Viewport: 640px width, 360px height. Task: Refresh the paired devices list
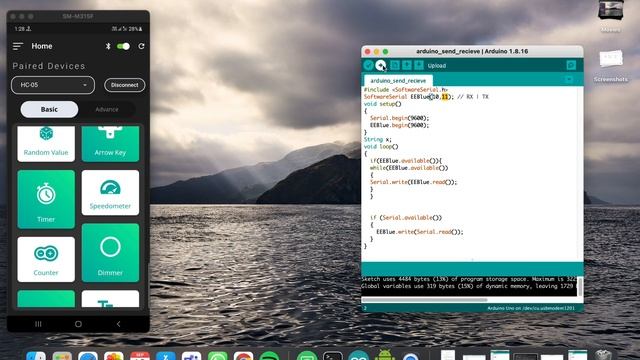click(141, 46)
